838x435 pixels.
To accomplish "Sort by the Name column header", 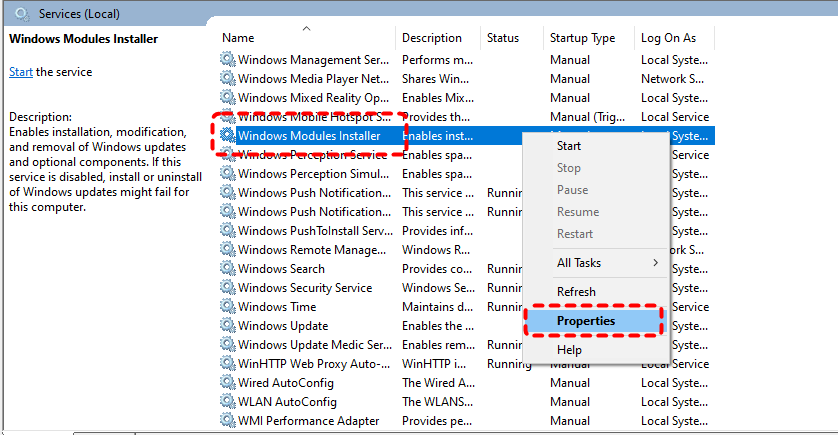I will (239, 38).
